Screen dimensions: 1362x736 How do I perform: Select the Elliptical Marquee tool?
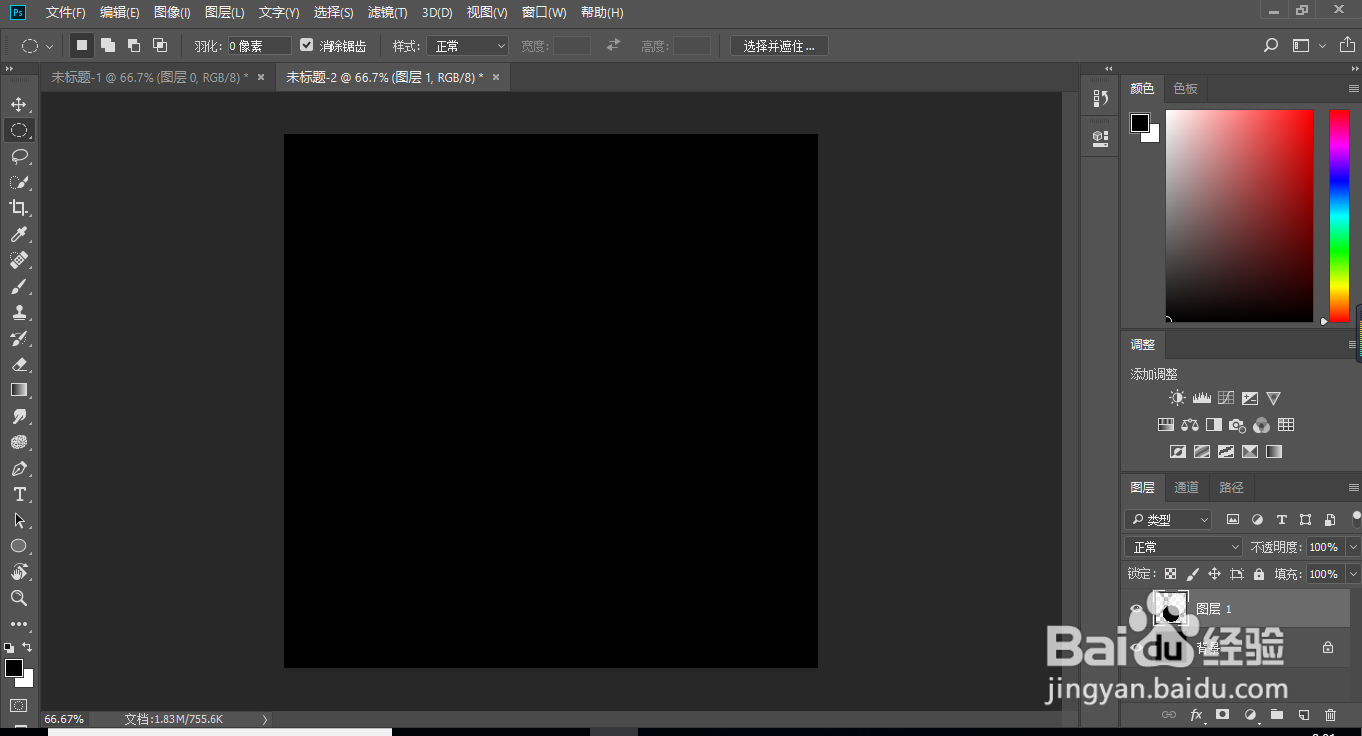[18, 130]
